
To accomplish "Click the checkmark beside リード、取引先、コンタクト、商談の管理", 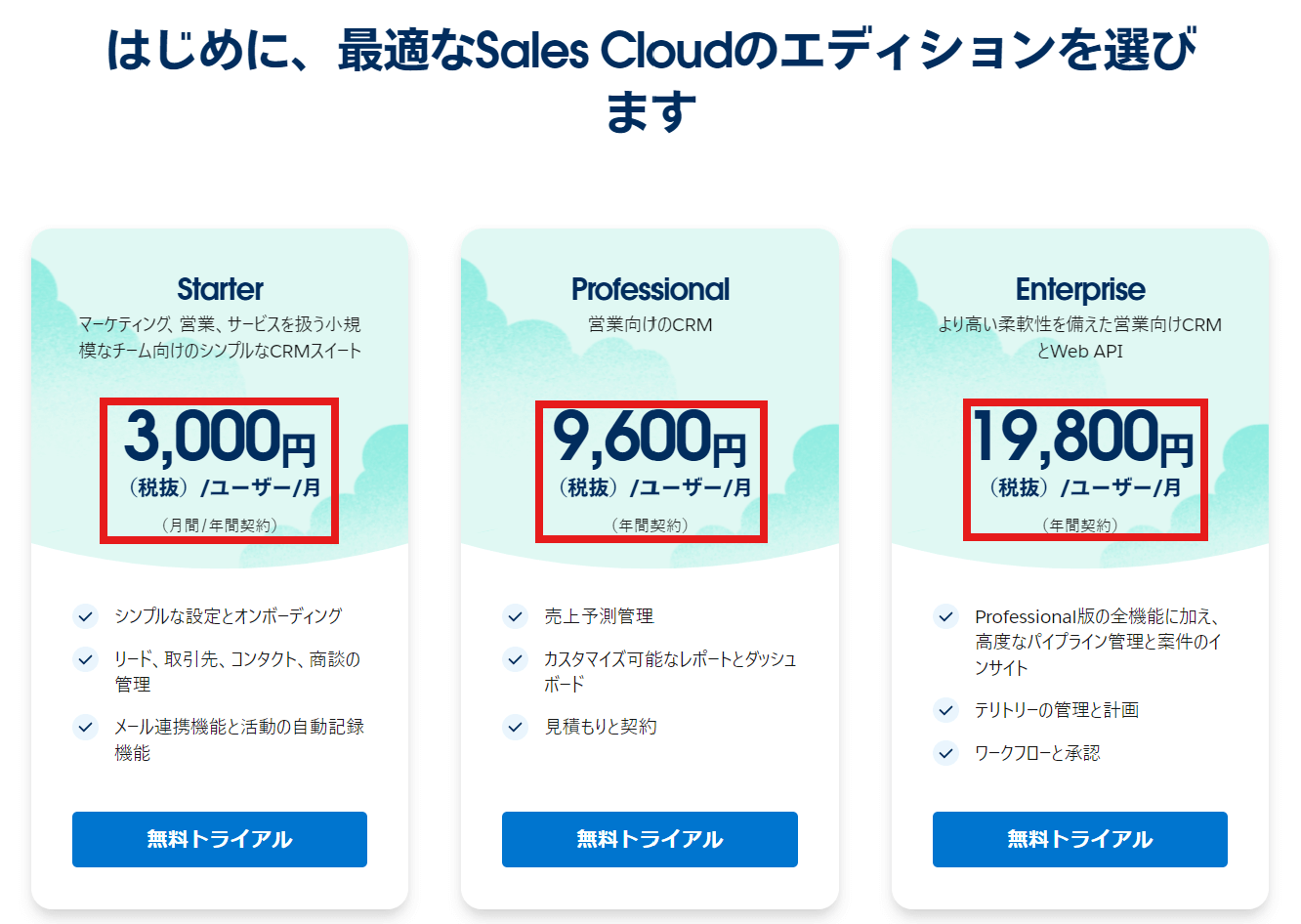I will click(x=84, y=659).
